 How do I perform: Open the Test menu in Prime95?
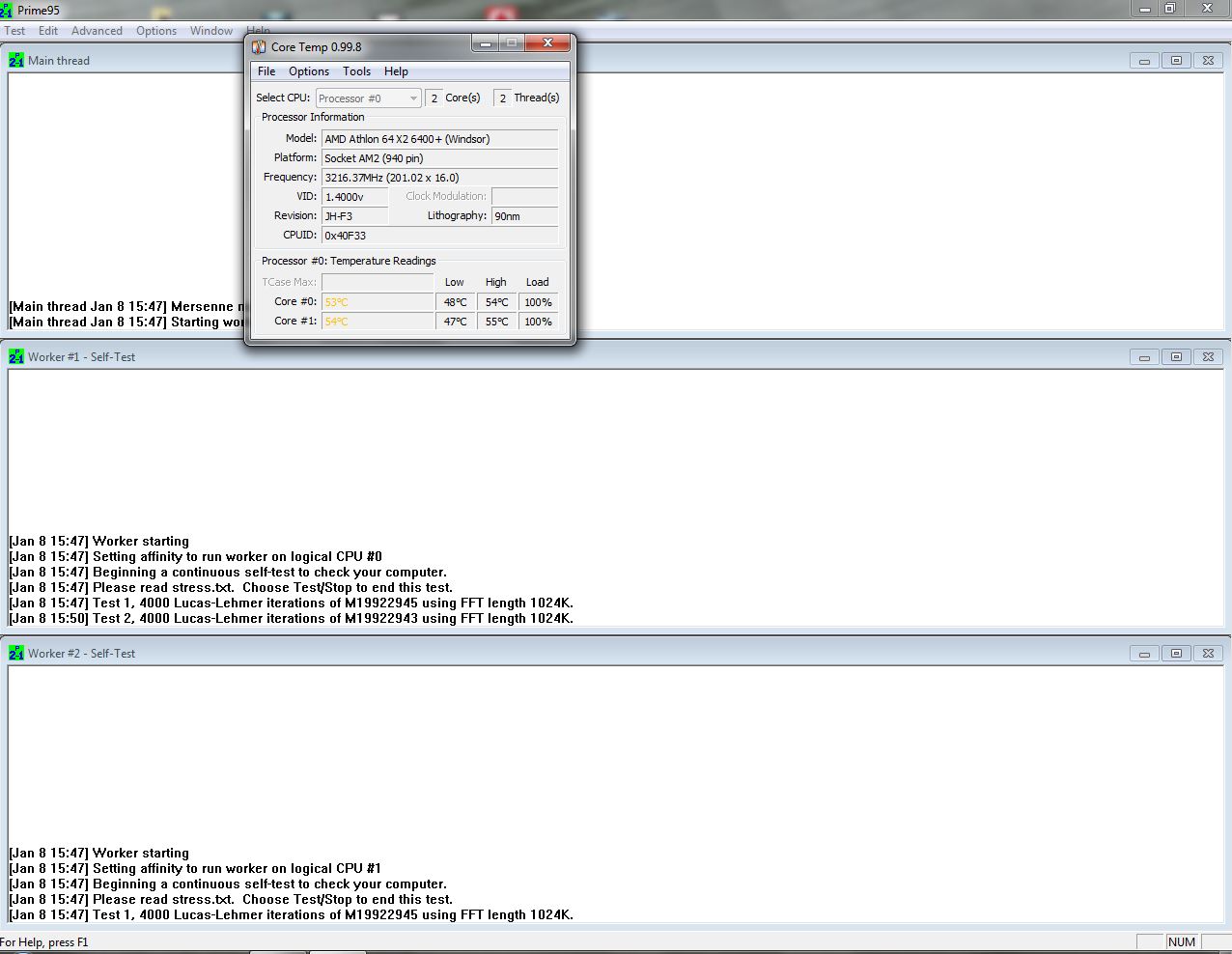[14, 31]
